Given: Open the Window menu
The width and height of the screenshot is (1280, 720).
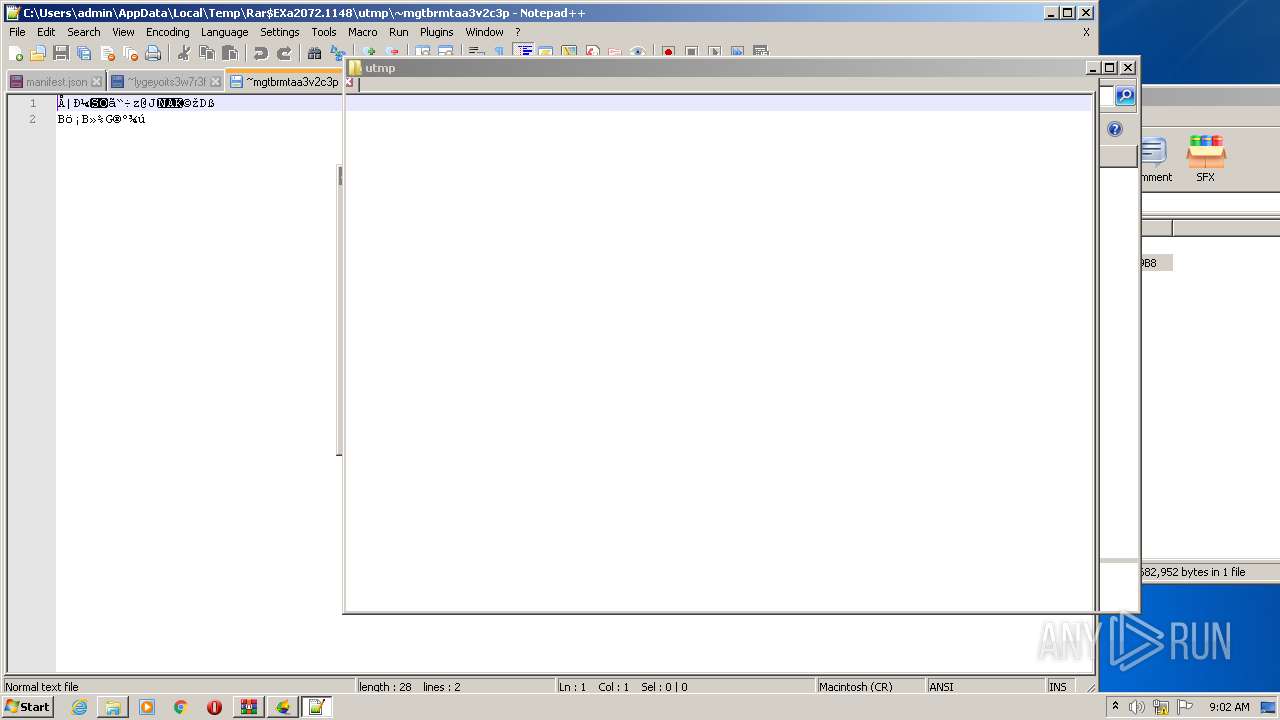Looking at the screenshot, I should (484, 32).
